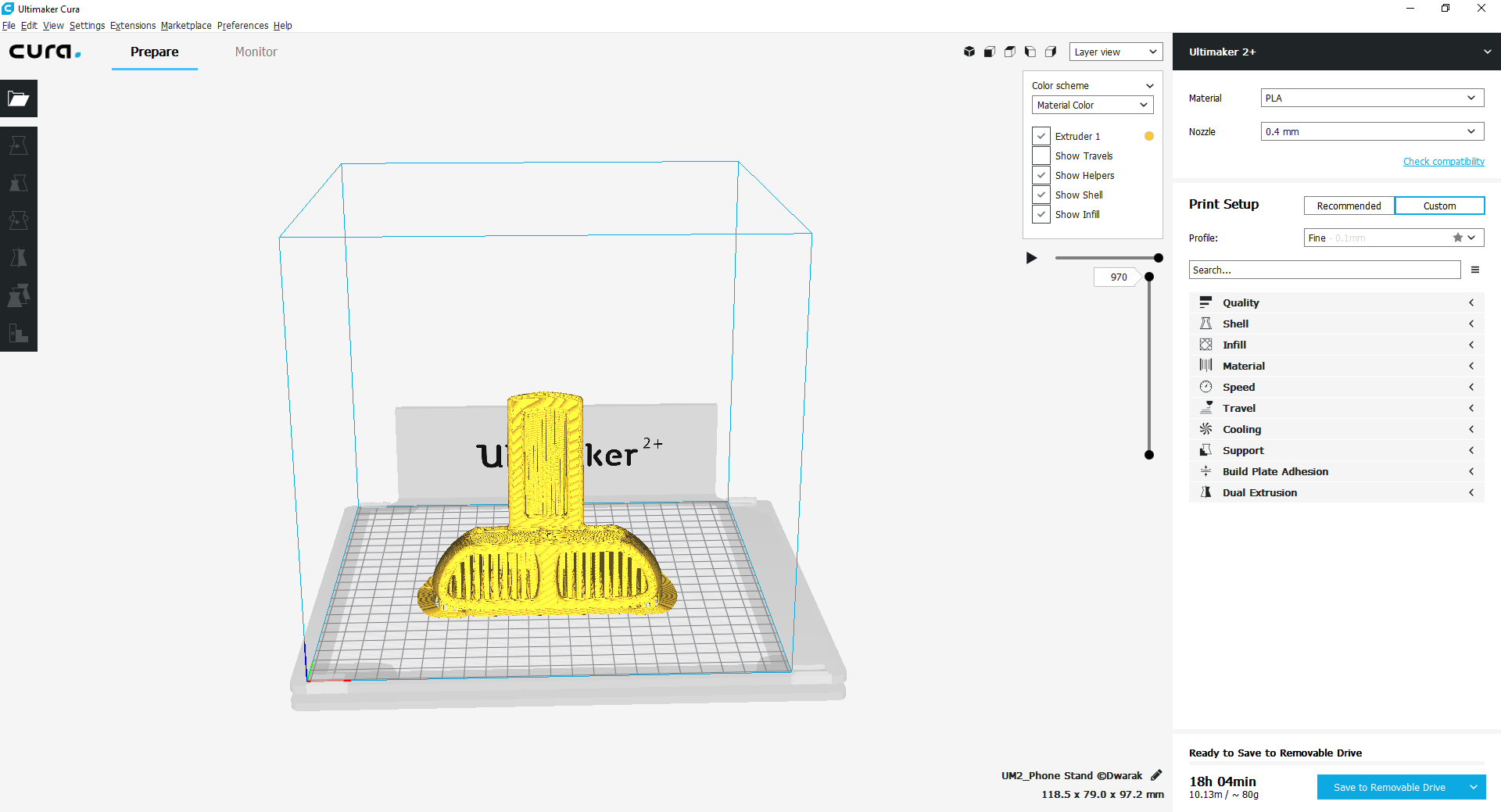Click Save to Removable Drive button

1389,787
